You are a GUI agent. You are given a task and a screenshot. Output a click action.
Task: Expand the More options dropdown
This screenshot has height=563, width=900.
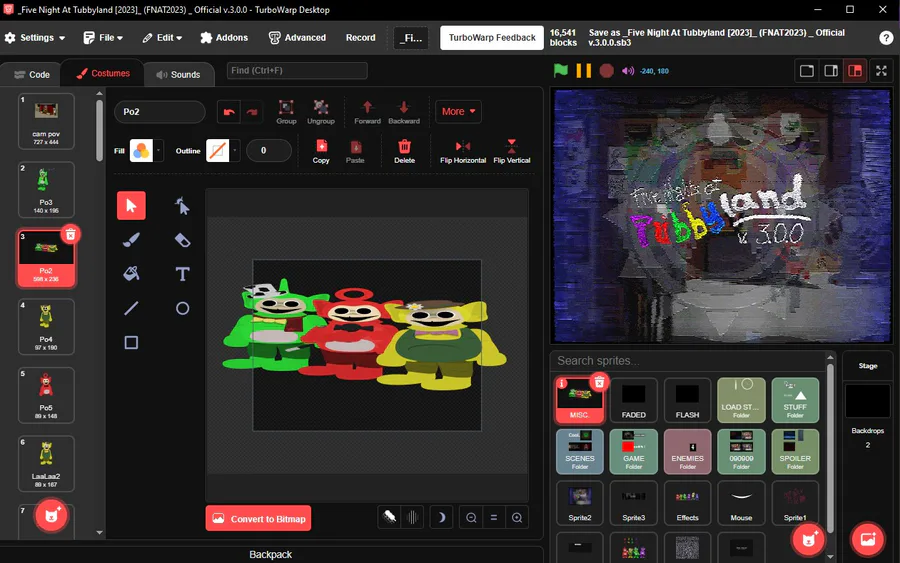coord(458,112)
